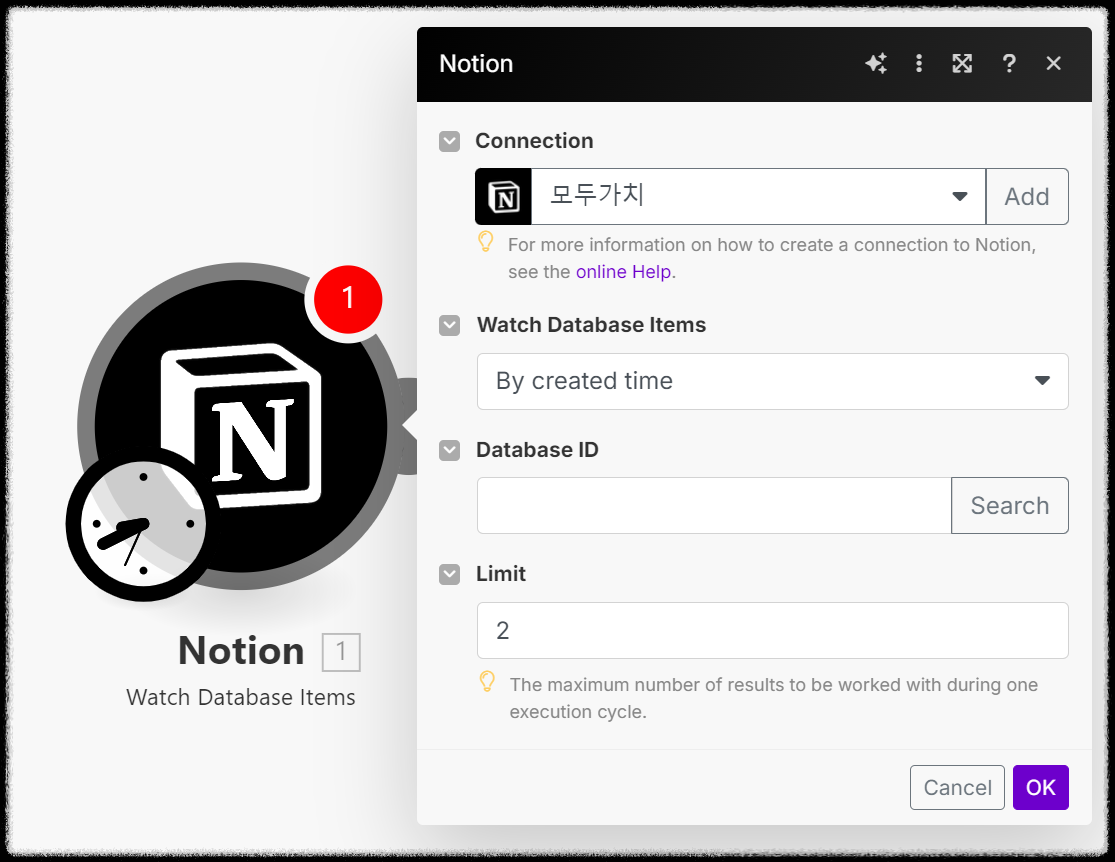Click the help question mark icon
The height and width of the screenshot is (862, 1115).
(x=1009, y=63)
